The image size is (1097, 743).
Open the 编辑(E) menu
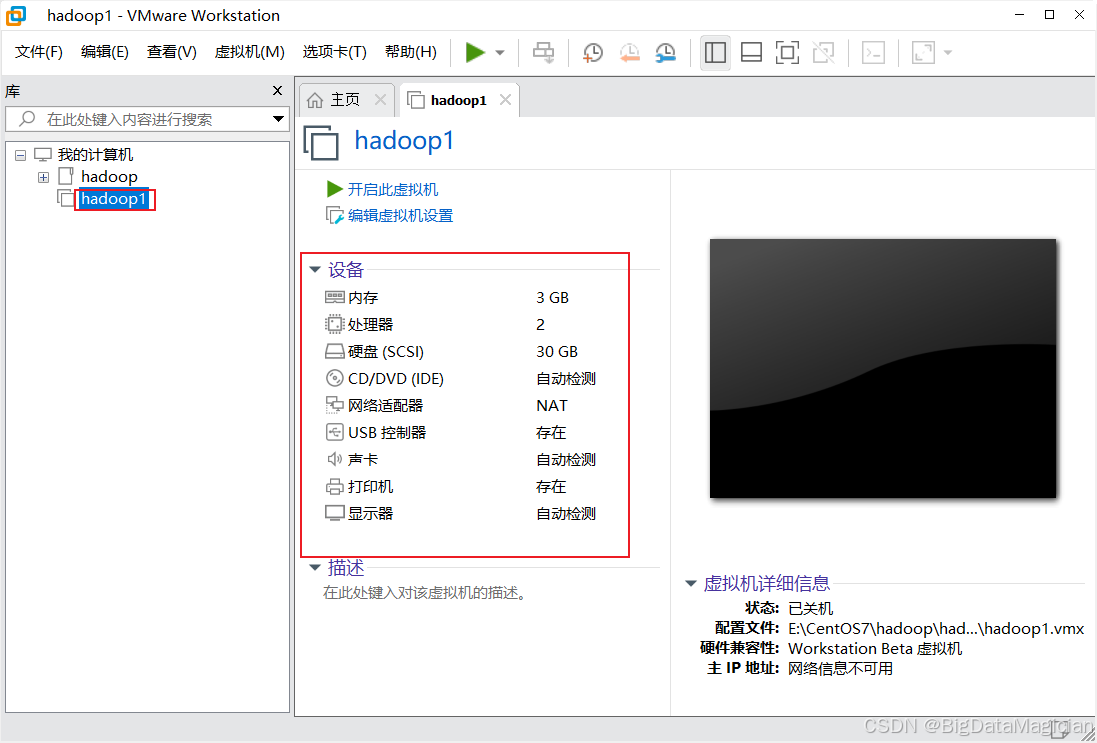point(105,52)
